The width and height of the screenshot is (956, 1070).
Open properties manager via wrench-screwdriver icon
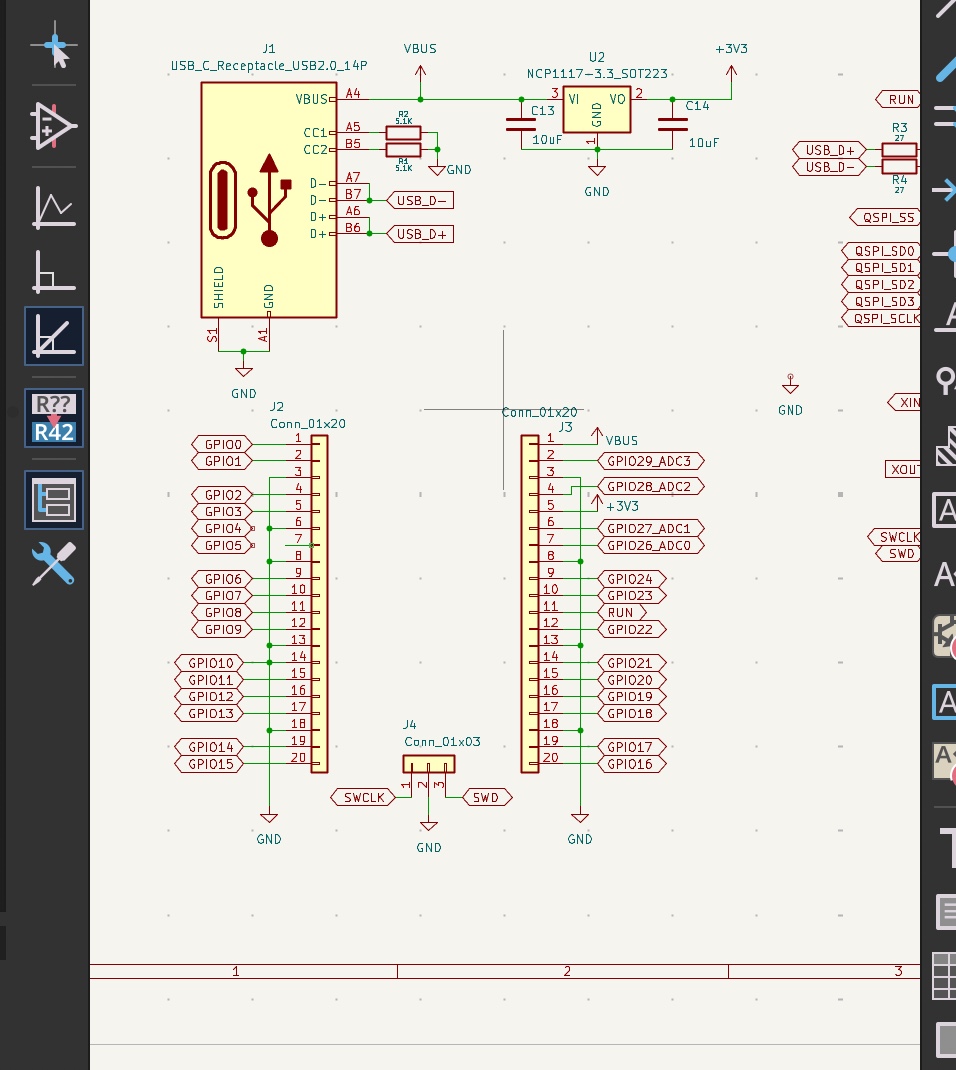coord(54,564)
